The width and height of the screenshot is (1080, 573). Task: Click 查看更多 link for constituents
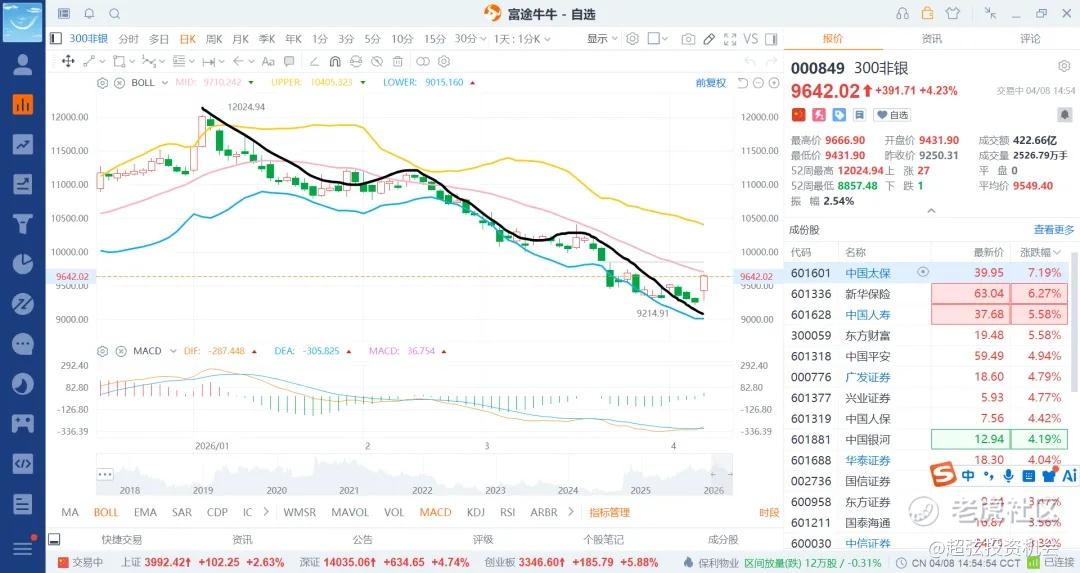pos(1054,229)
